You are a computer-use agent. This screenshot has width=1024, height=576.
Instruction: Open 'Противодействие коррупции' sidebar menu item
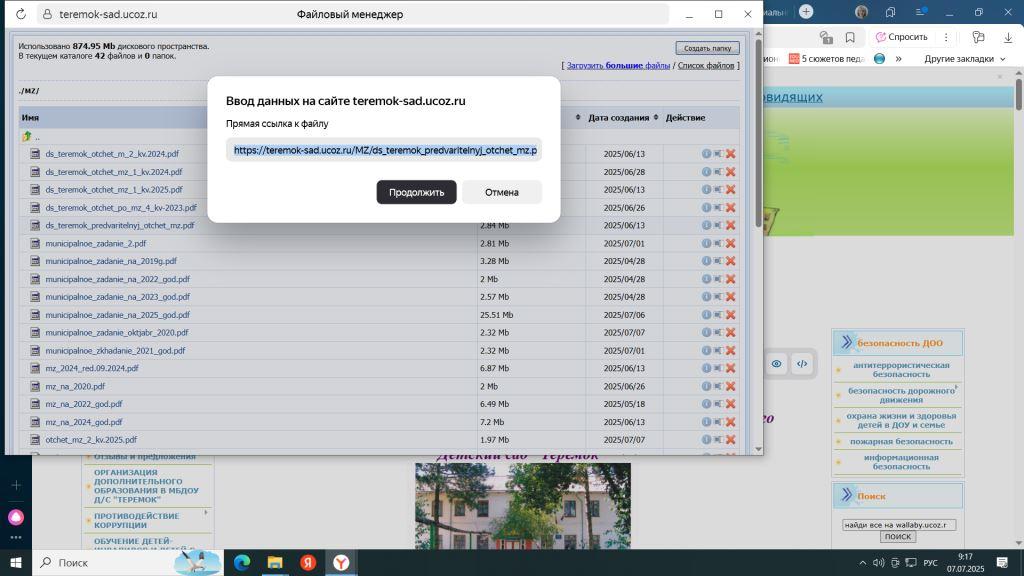[136, 520]
